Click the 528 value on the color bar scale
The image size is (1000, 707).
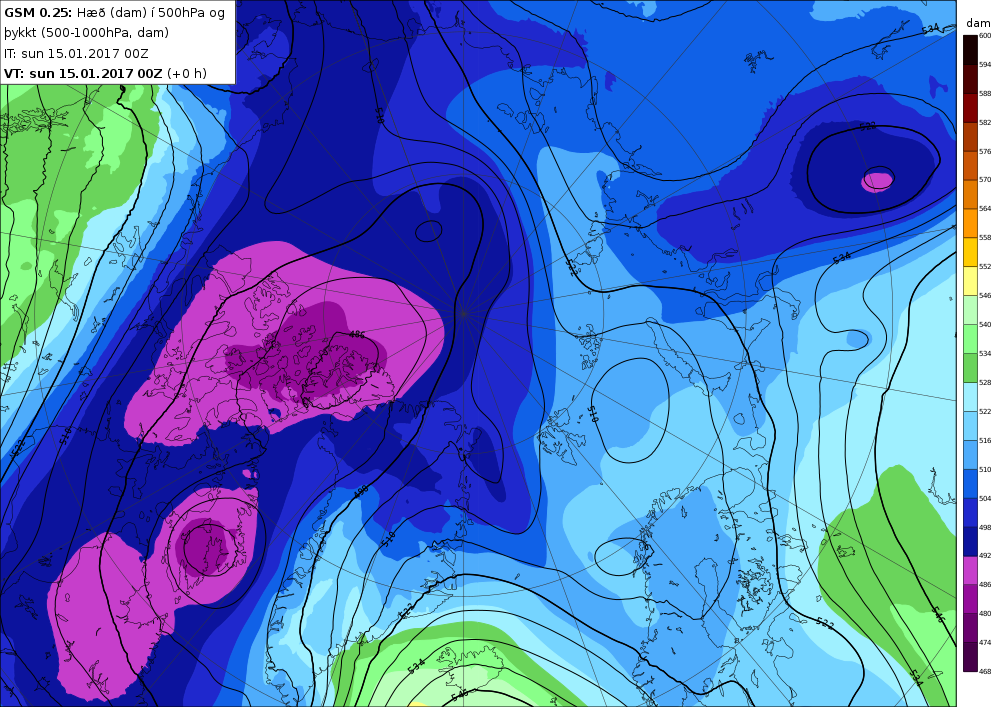tap(985, 383)
